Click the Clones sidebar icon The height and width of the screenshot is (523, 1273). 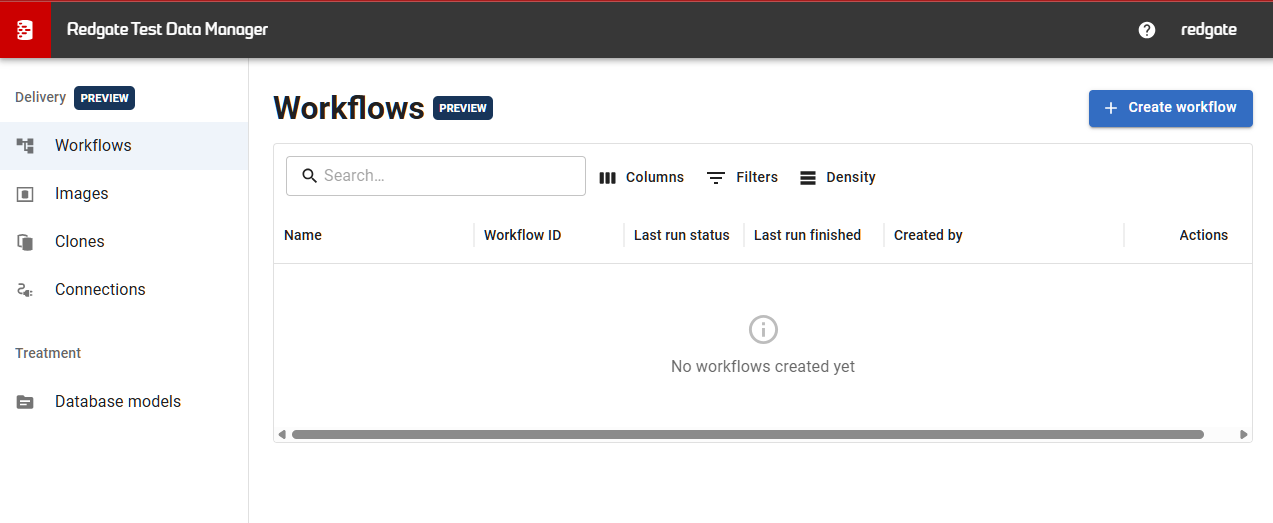click(26, 242)
